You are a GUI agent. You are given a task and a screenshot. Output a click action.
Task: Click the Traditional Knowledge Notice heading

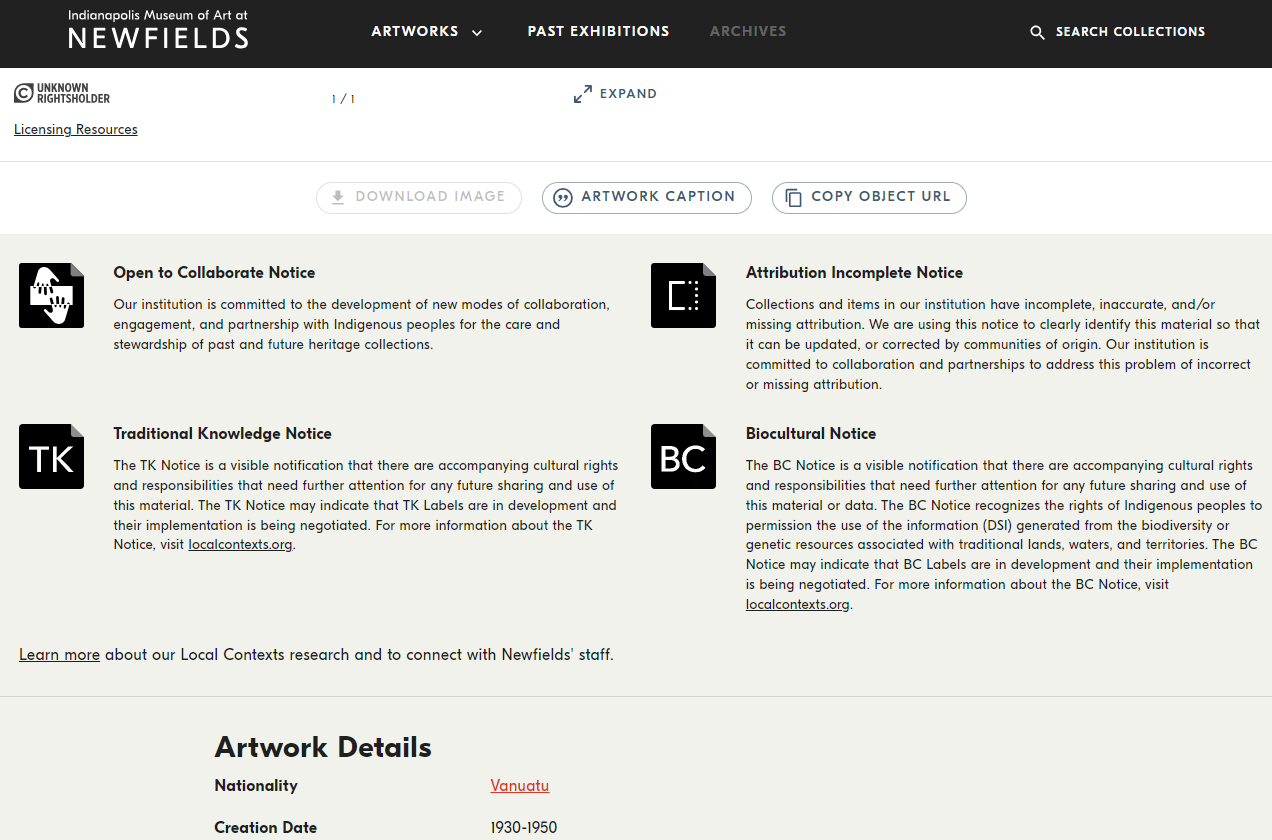(x=222, y=434)
